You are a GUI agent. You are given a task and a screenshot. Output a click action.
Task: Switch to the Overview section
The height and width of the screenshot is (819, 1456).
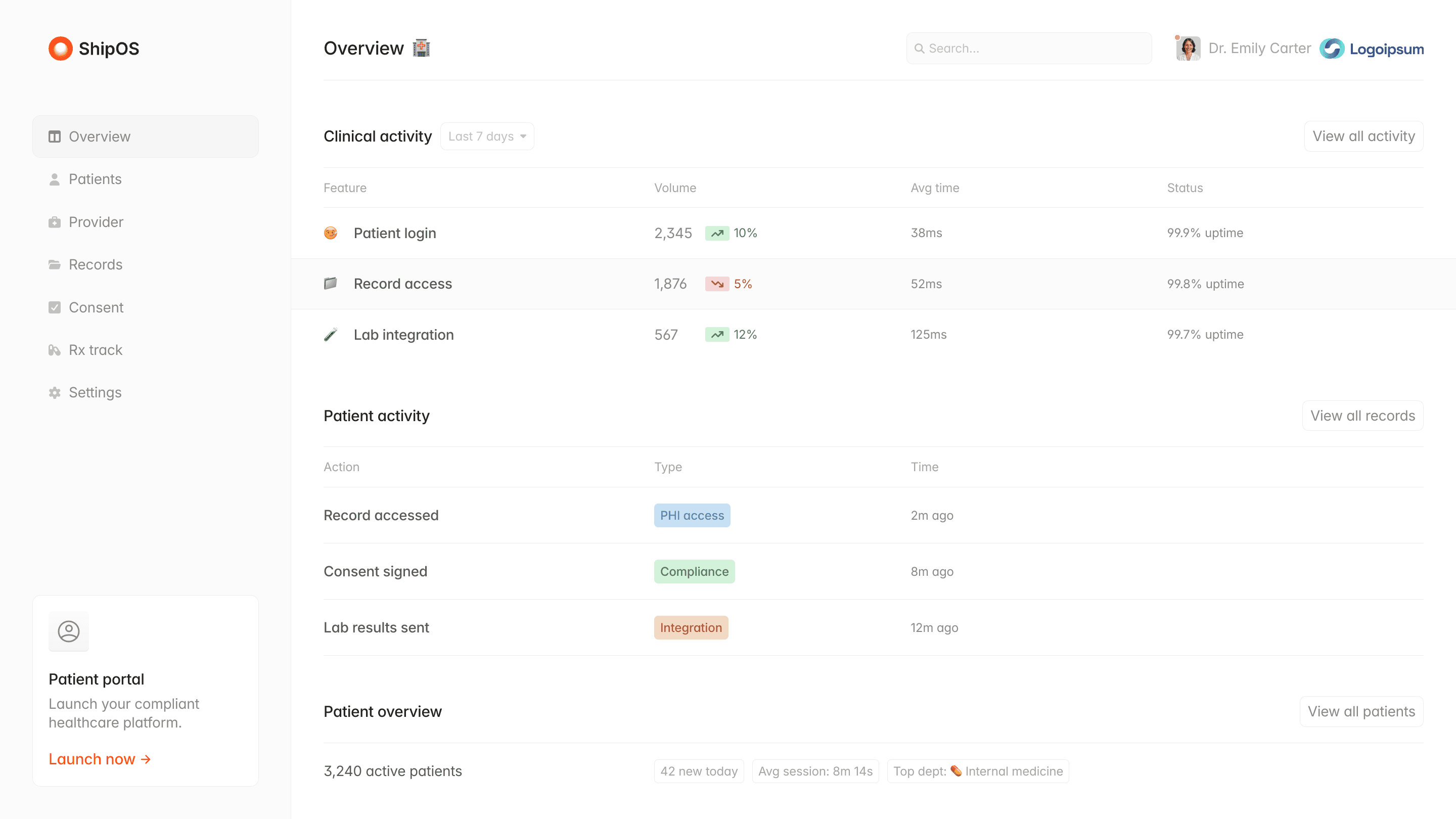pyautogui.click(x=100, y=136)
